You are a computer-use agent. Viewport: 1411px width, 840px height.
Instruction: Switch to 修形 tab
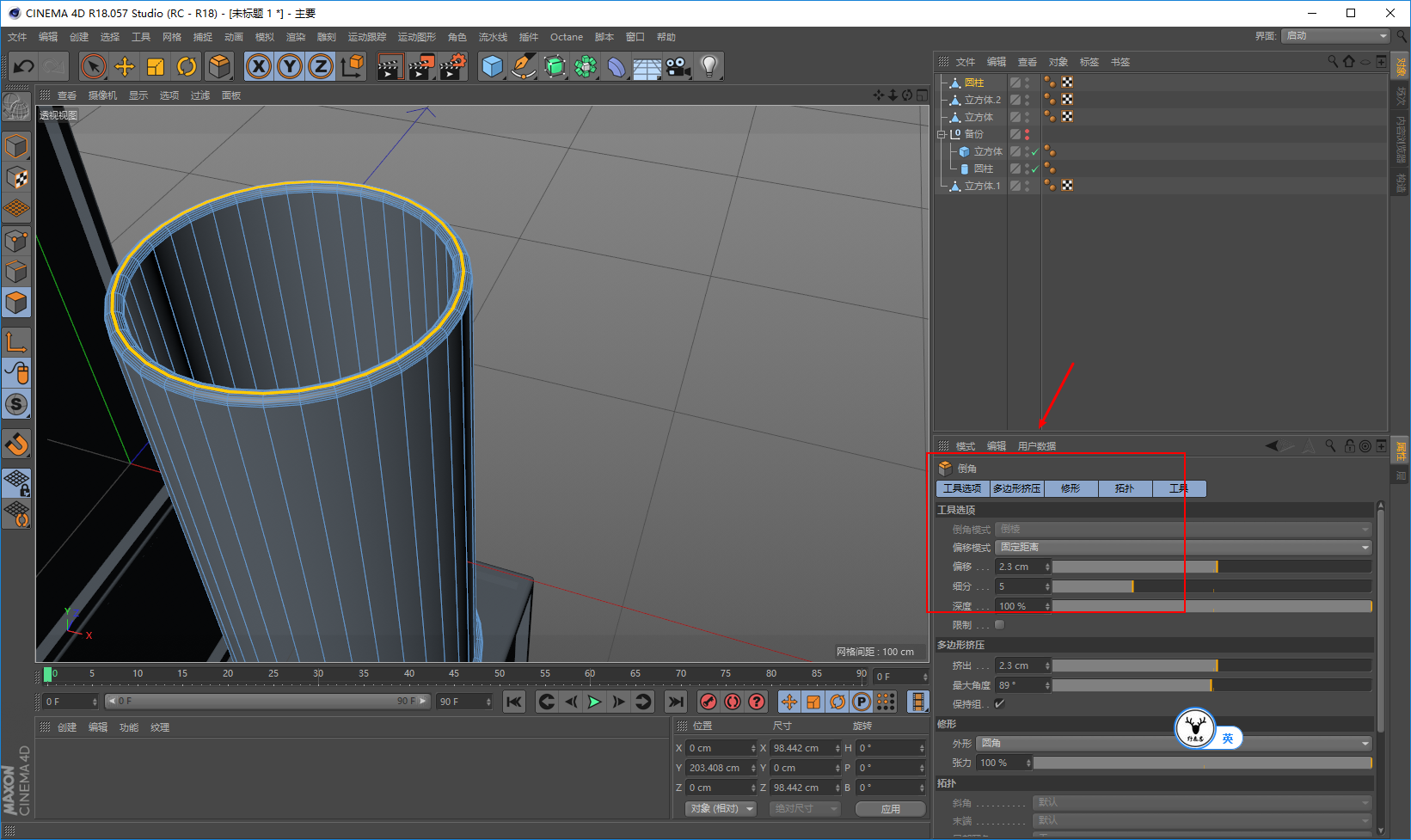tap(1071, 488)
